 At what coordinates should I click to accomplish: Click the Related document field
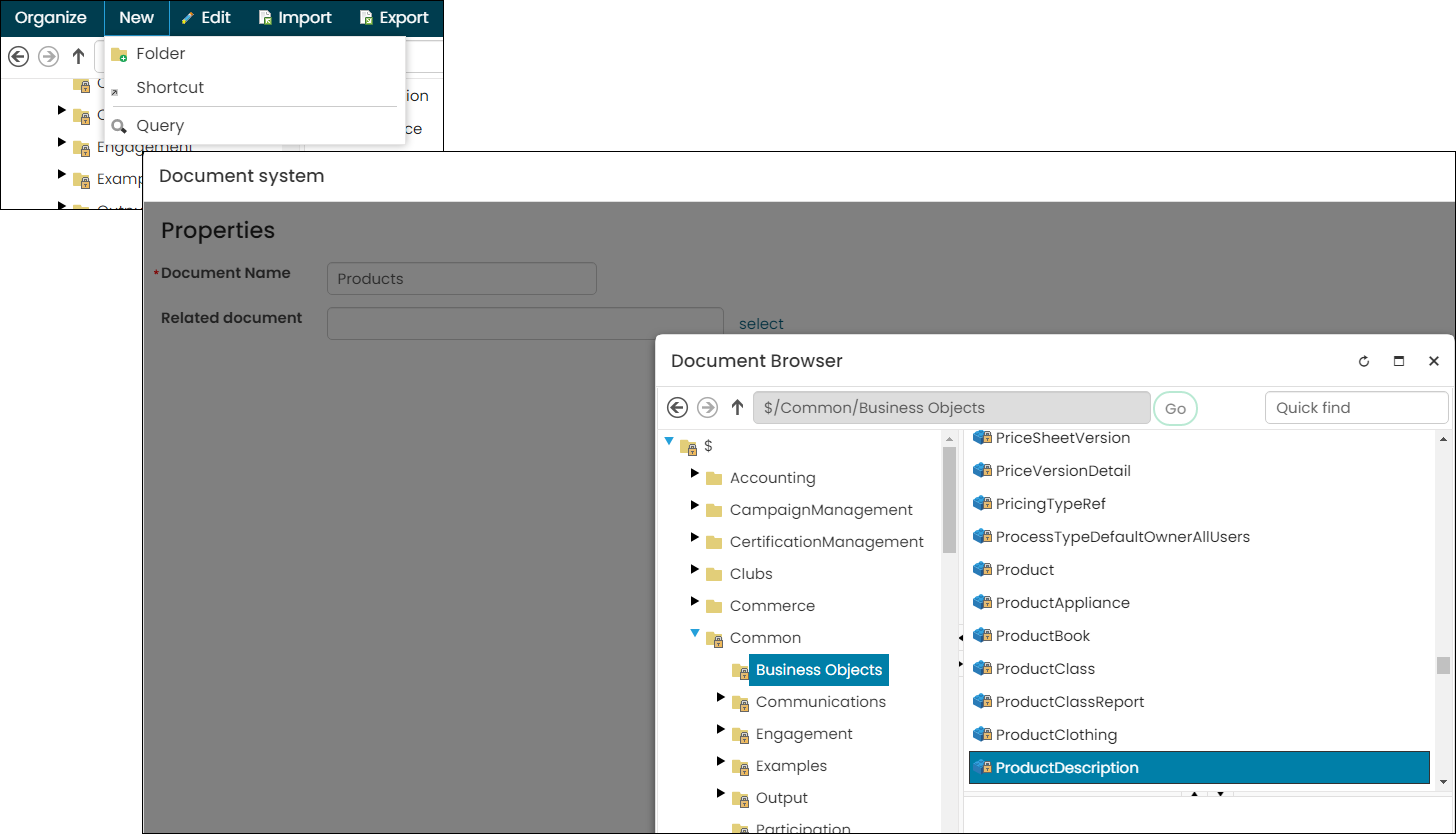pyautogui.click(x=524, y=323)
